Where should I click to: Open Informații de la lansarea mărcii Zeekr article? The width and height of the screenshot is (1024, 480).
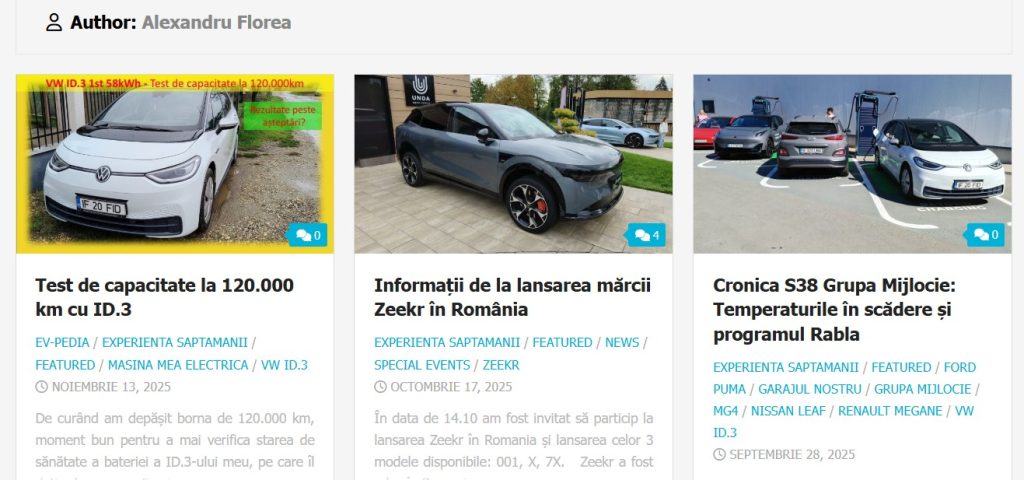[513, 297]
